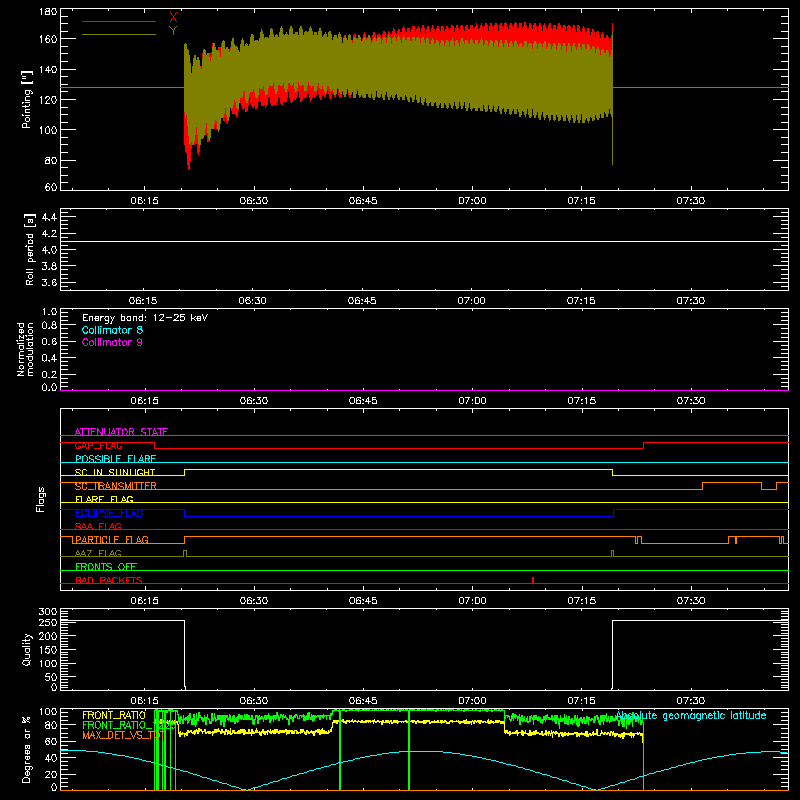This screenshot has width=800, height=800.
Task: Click the 'Energy band: 12-25 keV' annotation
Action: tap(145, 318)
